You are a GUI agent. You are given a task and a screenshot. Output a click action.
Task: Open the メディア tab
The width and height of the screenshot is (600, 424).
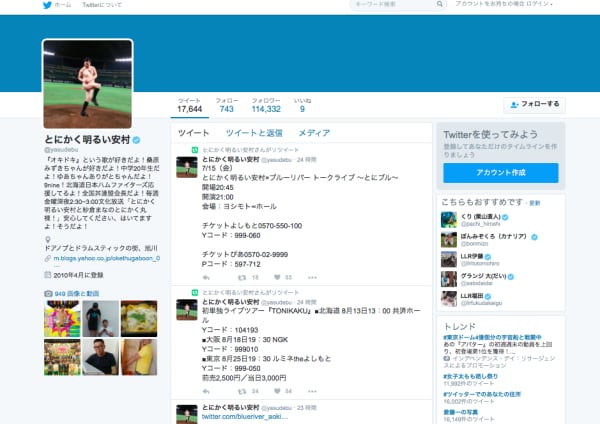[x=314, y=133]
